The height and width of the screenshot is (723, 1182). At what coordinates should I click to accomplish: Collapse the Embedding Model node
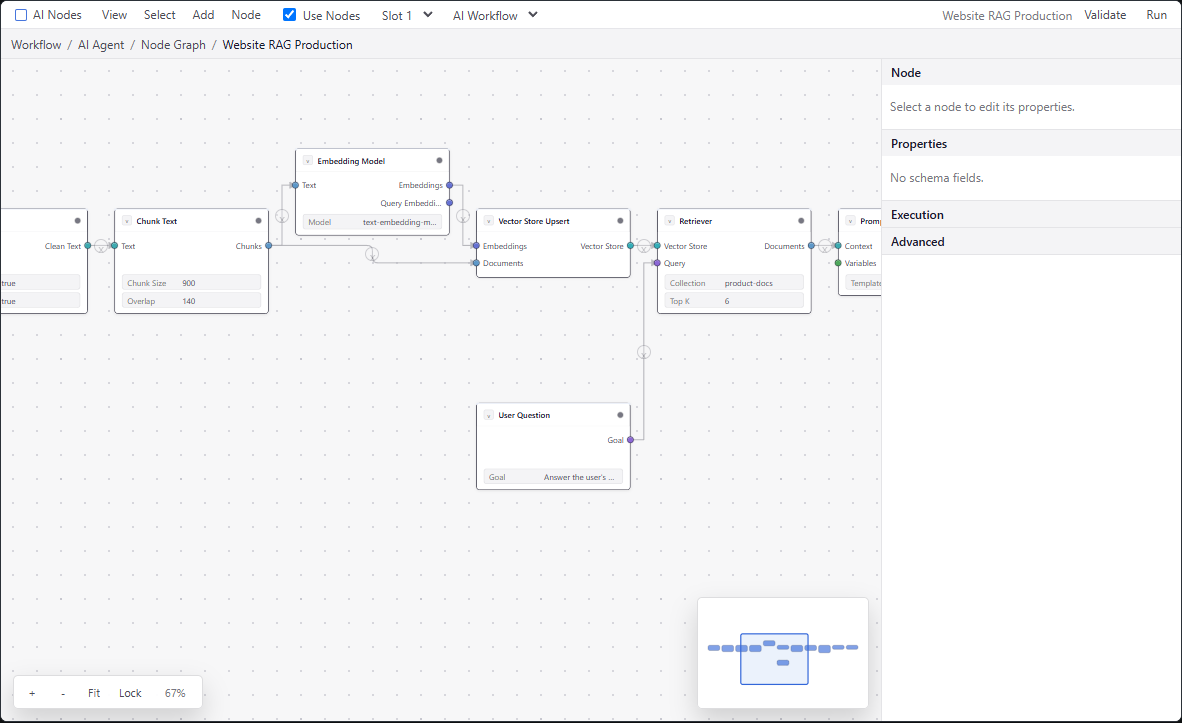click(x=308, y=161)
